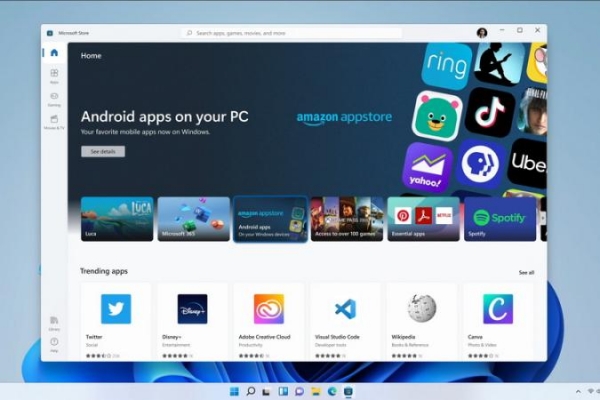Select Adobe Creative Cloud app

point(269,308)
